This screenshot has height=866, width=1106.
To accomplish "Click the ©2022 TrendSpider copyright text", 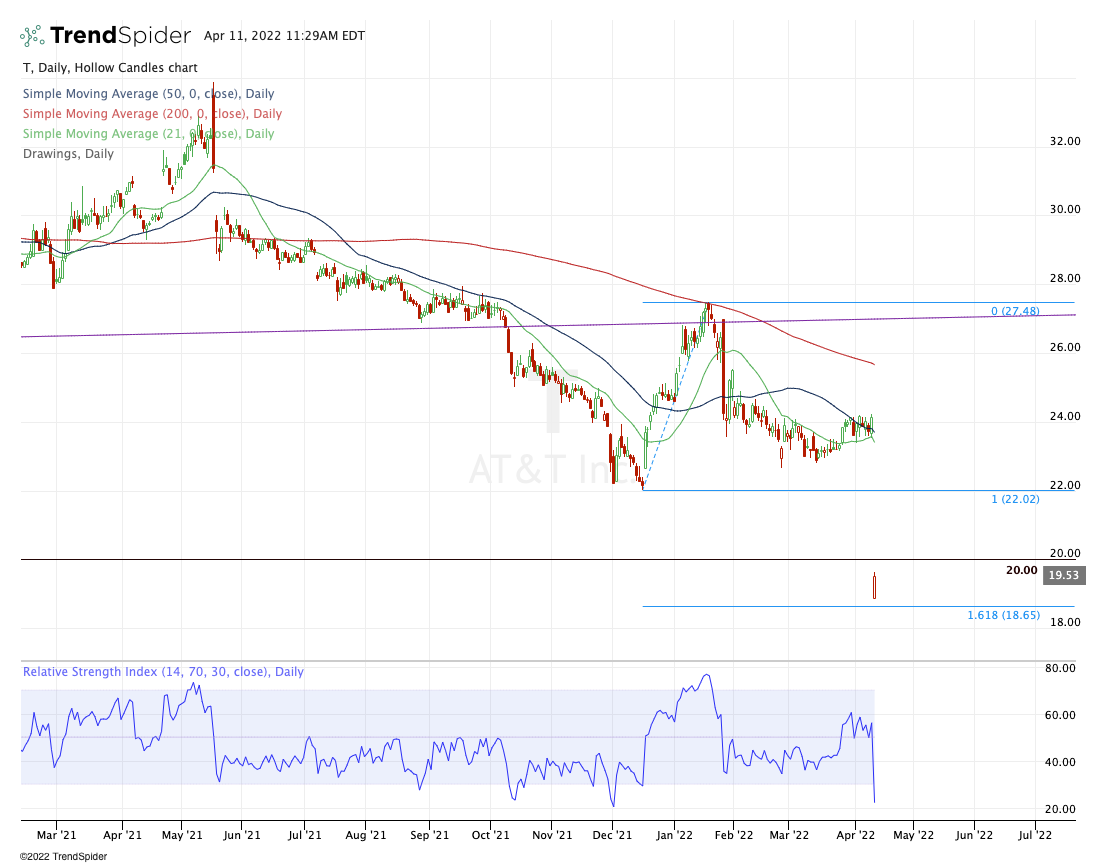I will 63,857.
